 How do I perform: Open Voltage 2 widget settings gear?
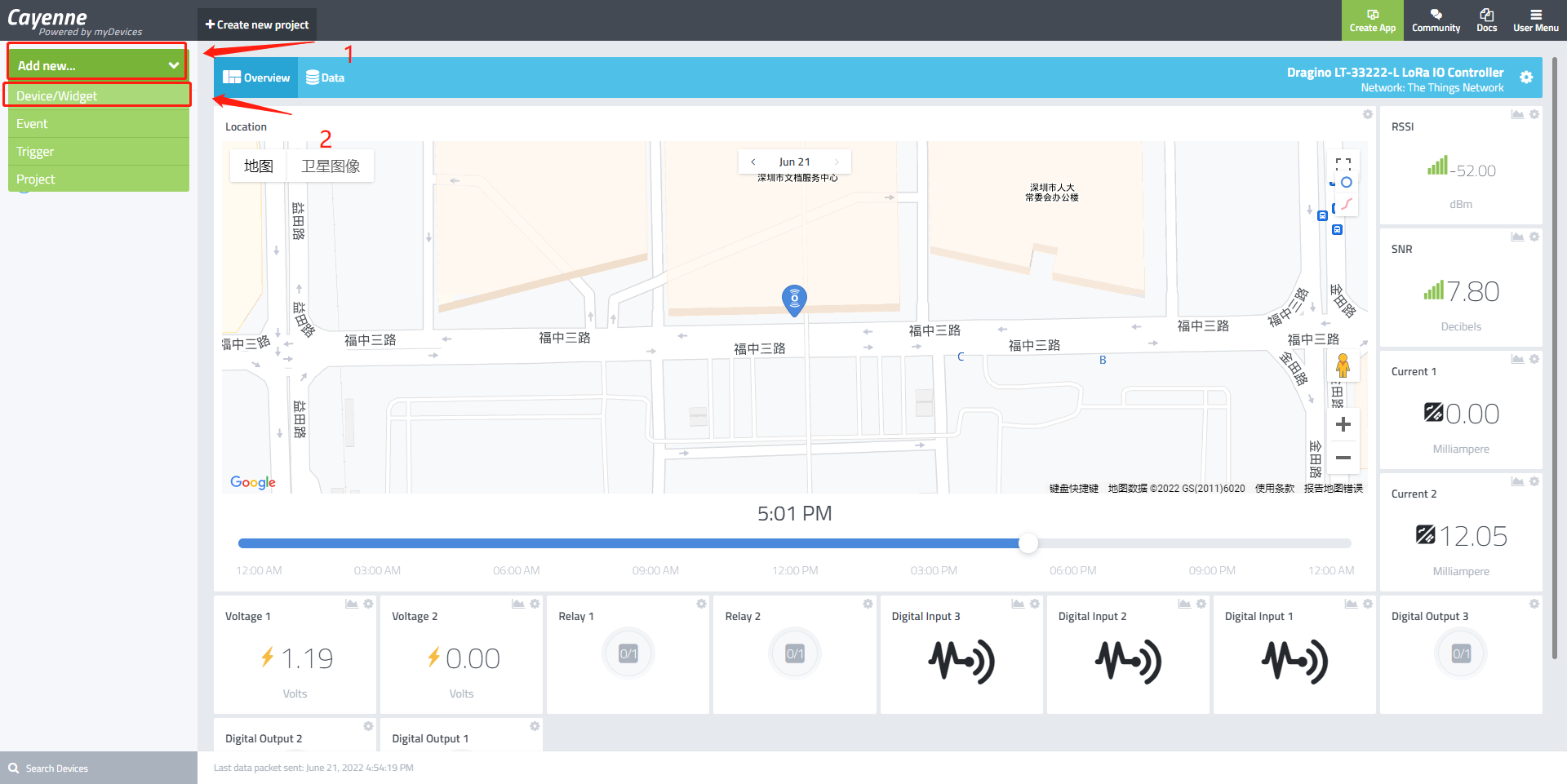coord(535,604)
